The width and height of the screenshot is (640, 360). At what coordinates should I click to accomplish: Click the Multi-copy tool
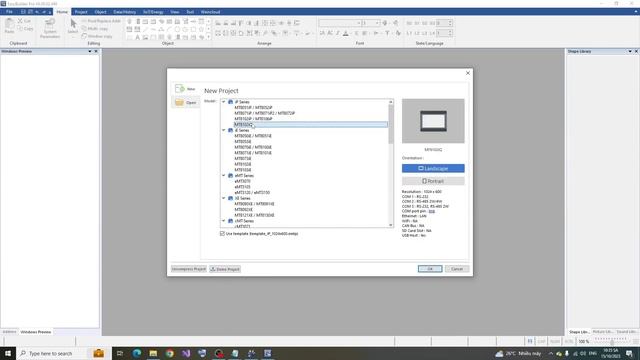pos(95,29)
